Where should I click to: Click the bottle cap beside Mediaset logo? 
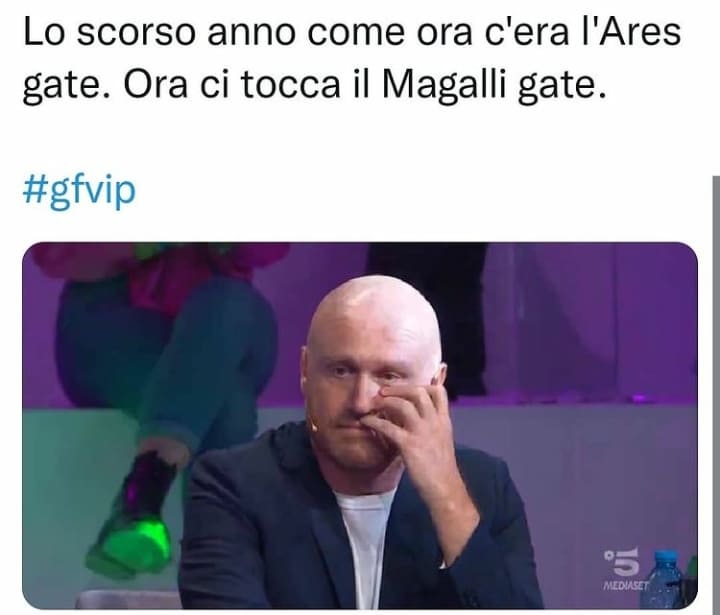[663, 554]
